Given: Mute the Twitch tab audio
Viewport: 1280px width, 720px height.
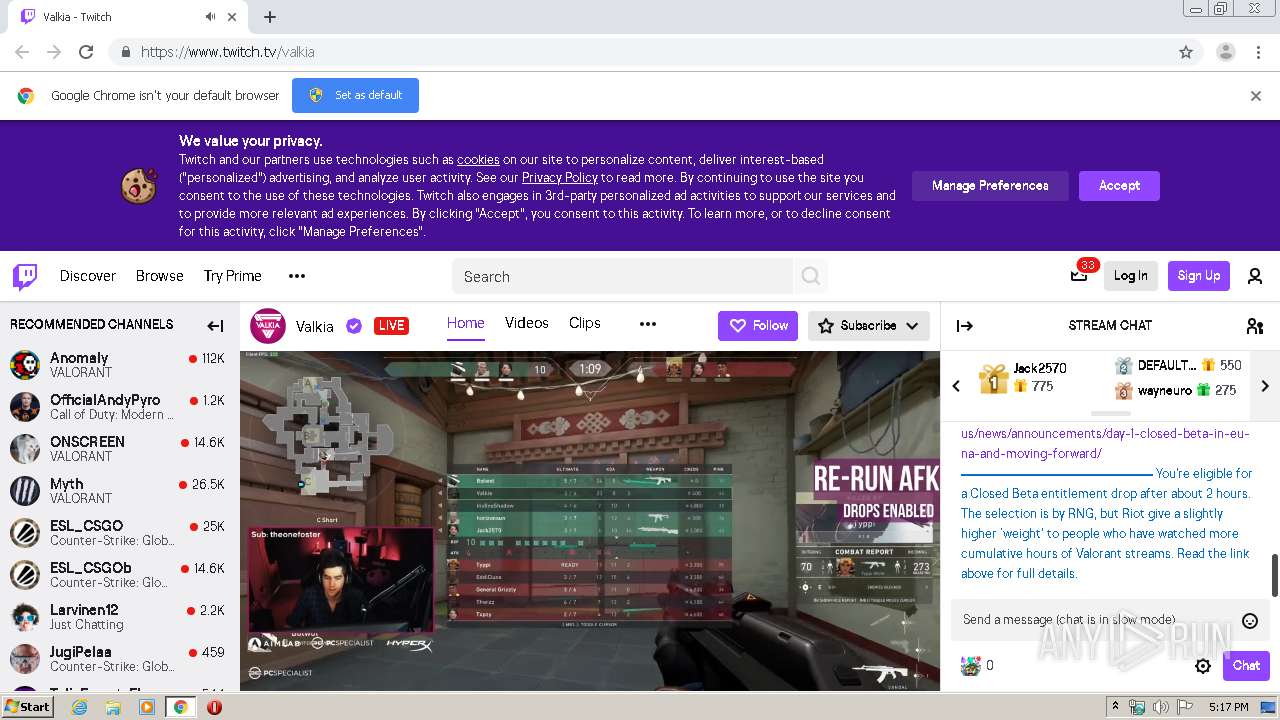Looking at the screenshot, I should coord(211,17).
